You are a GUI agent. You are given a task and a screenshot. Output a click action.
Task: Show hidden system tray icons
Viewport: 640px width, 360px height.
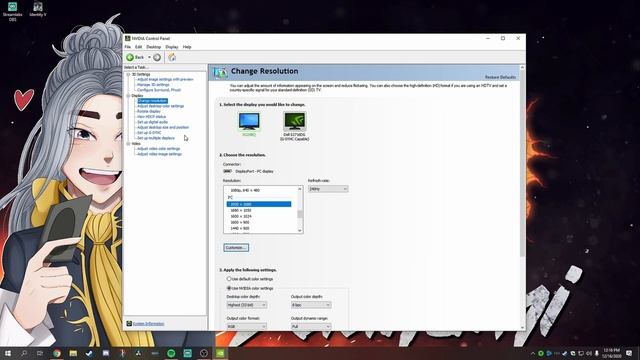pyautogui.click(x=533, y=353)
